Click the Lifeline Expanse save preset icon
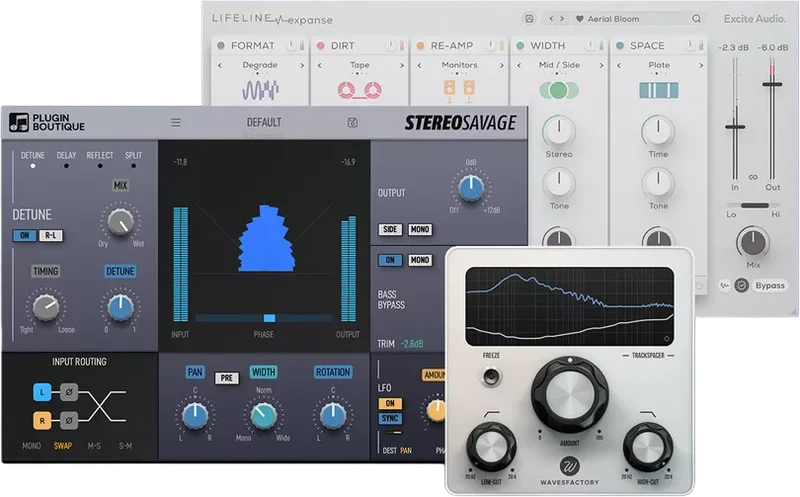This screenshot has width=800, height=497. (x=529, y=19)
